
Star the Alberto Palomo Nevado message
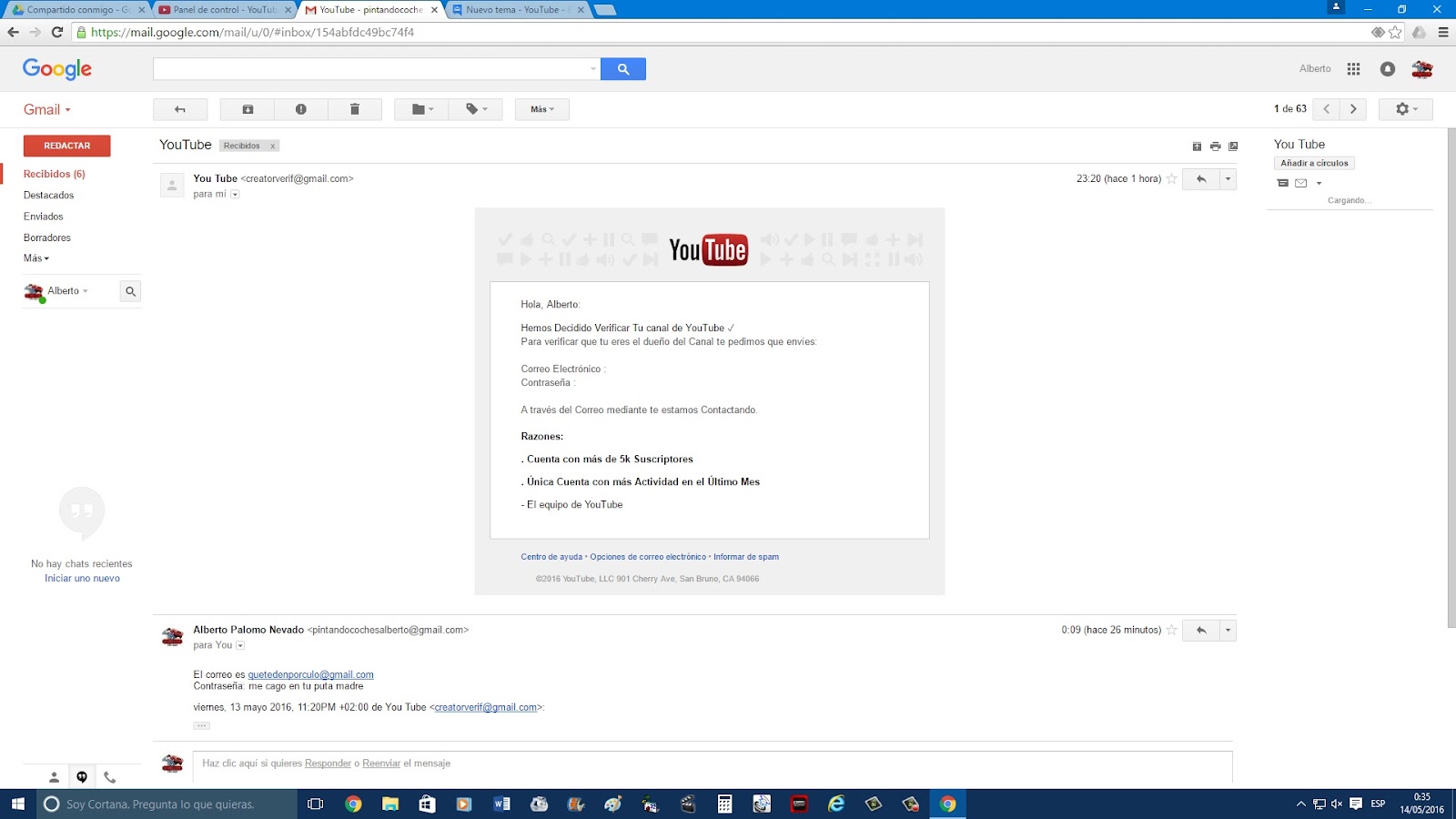pyautogui.click(x=1172, y=630)
